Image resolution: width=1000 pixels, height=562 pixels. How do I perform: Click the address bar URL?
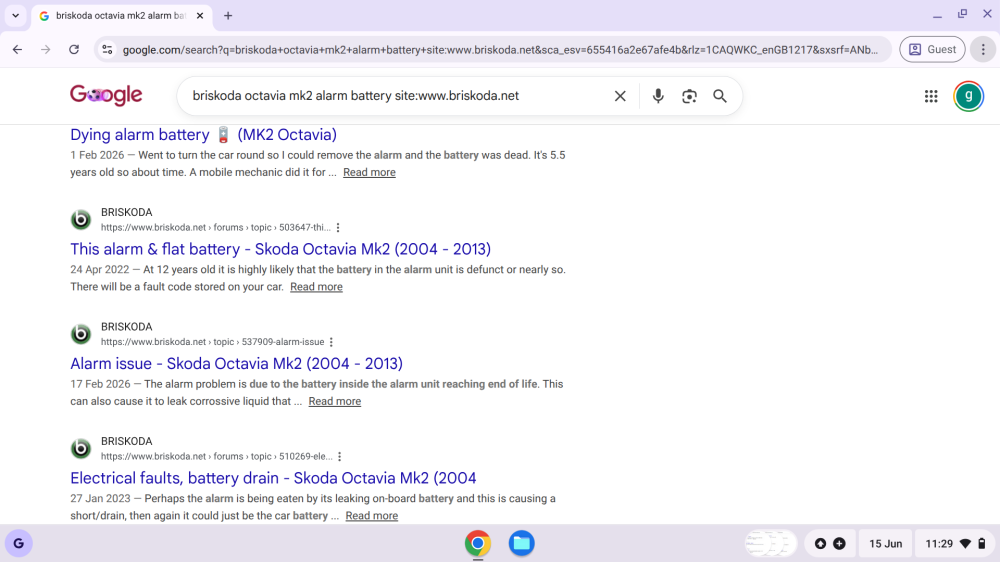point(501,50)
